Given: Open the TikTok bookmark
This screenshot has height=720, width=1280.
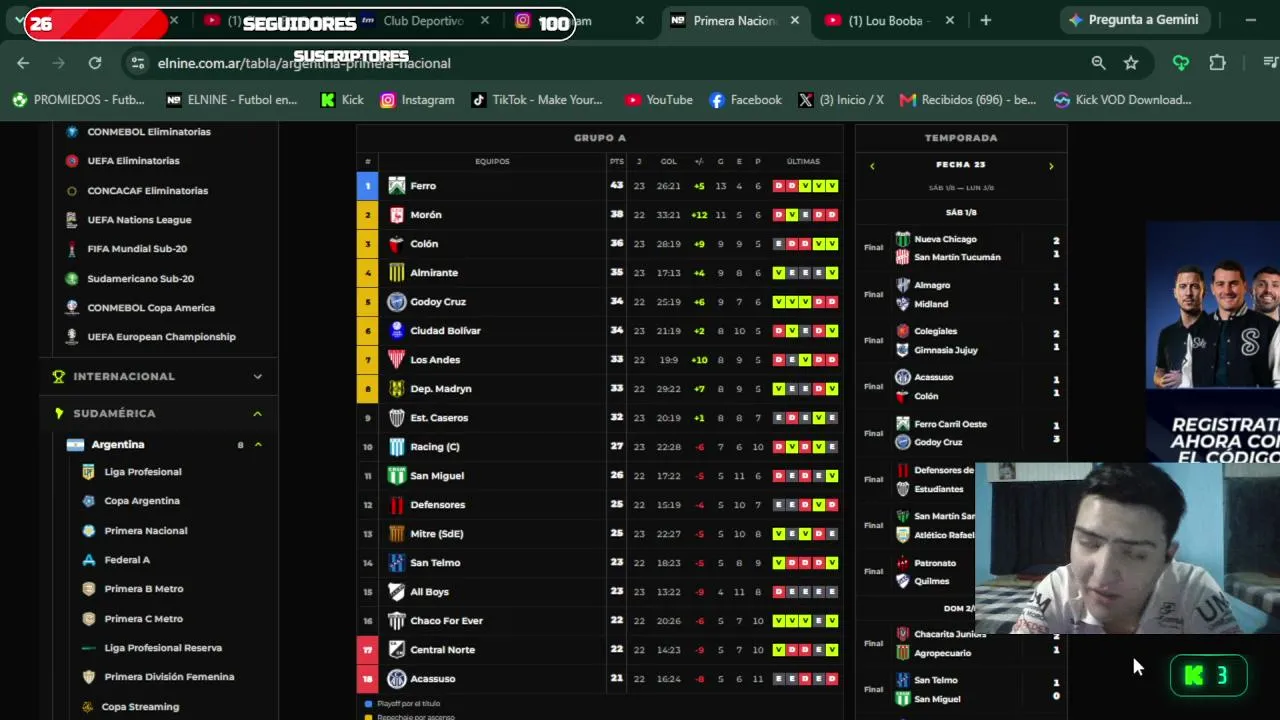Looking at the screenshot, I should click(537, 100).
